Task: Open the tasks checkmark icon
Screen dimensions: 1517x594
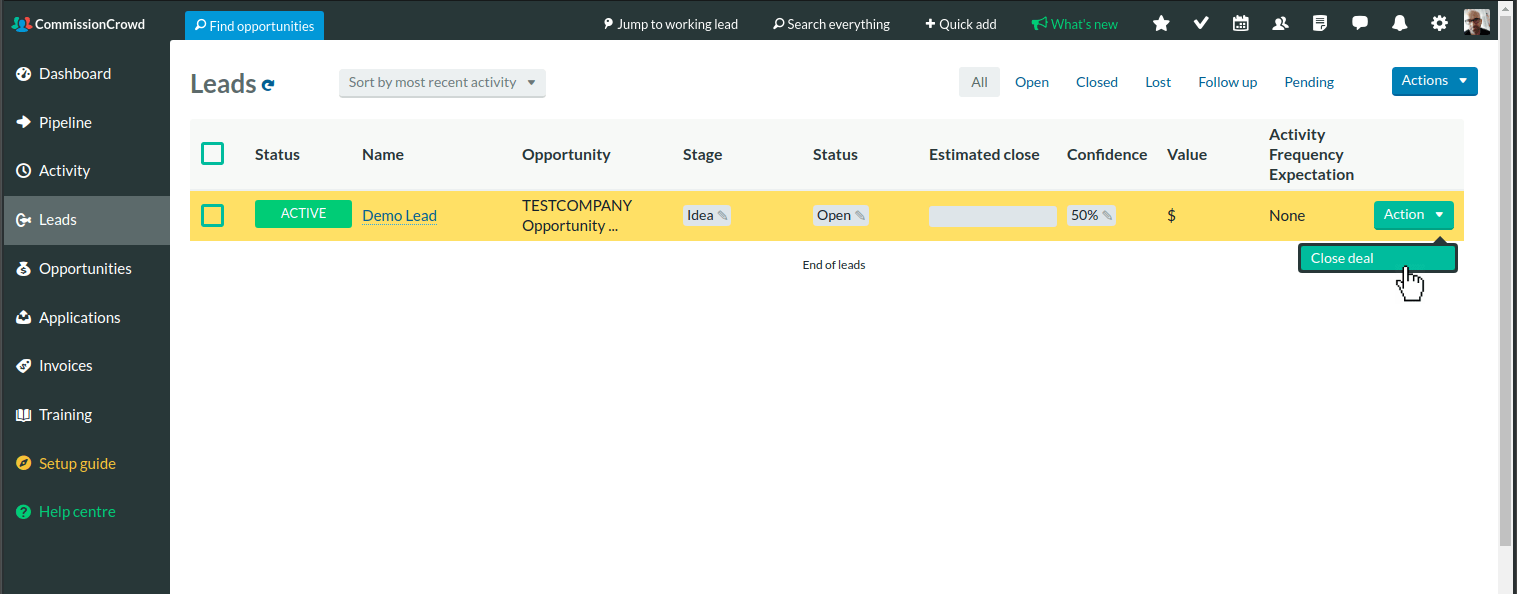Action: coord(1201,24)
